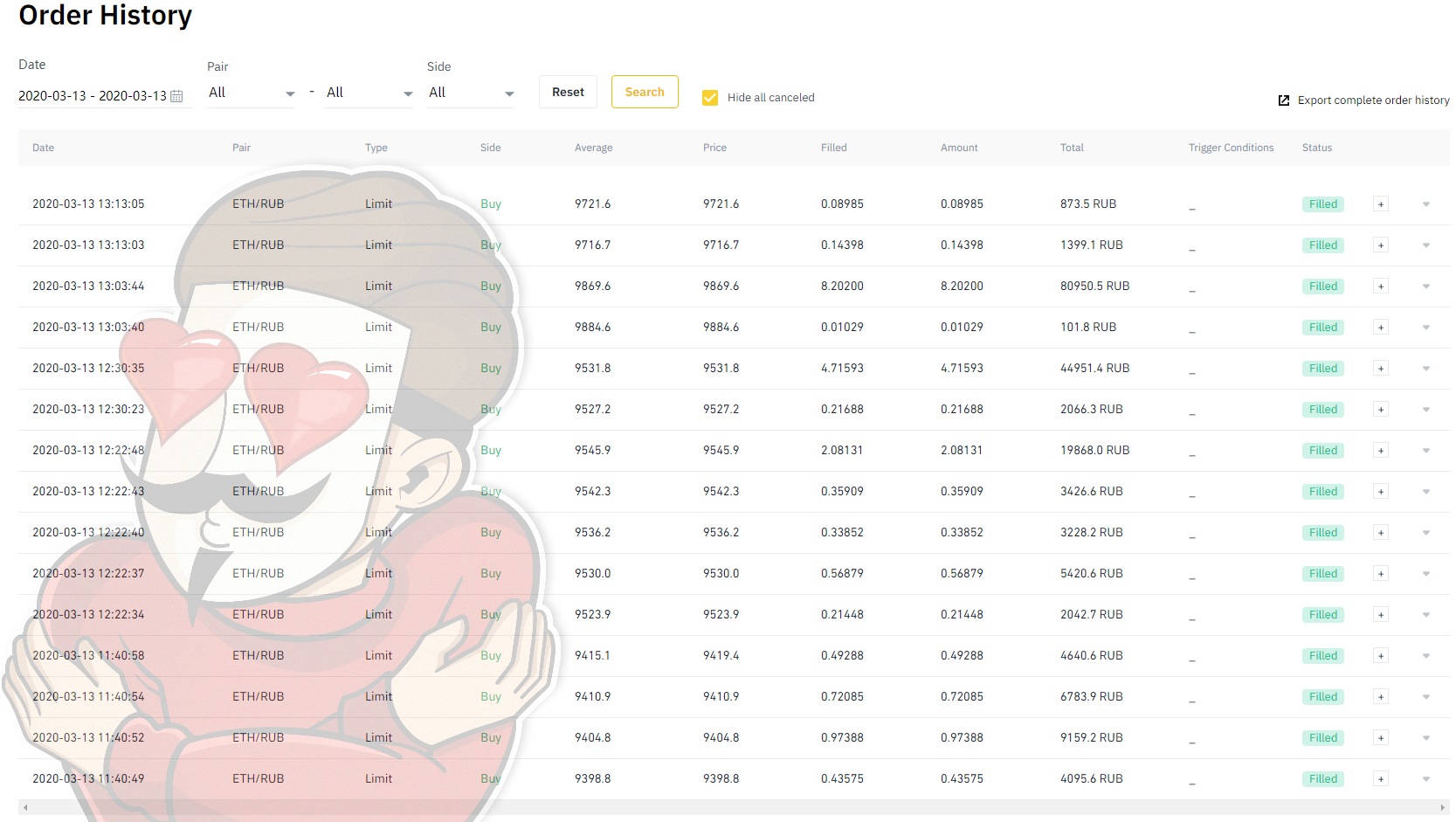This screenshot has width=1456, height=822.
Task: Select the total cell 1399.1 RUB
Action: pyautogui.click(x=1092, y=245)
